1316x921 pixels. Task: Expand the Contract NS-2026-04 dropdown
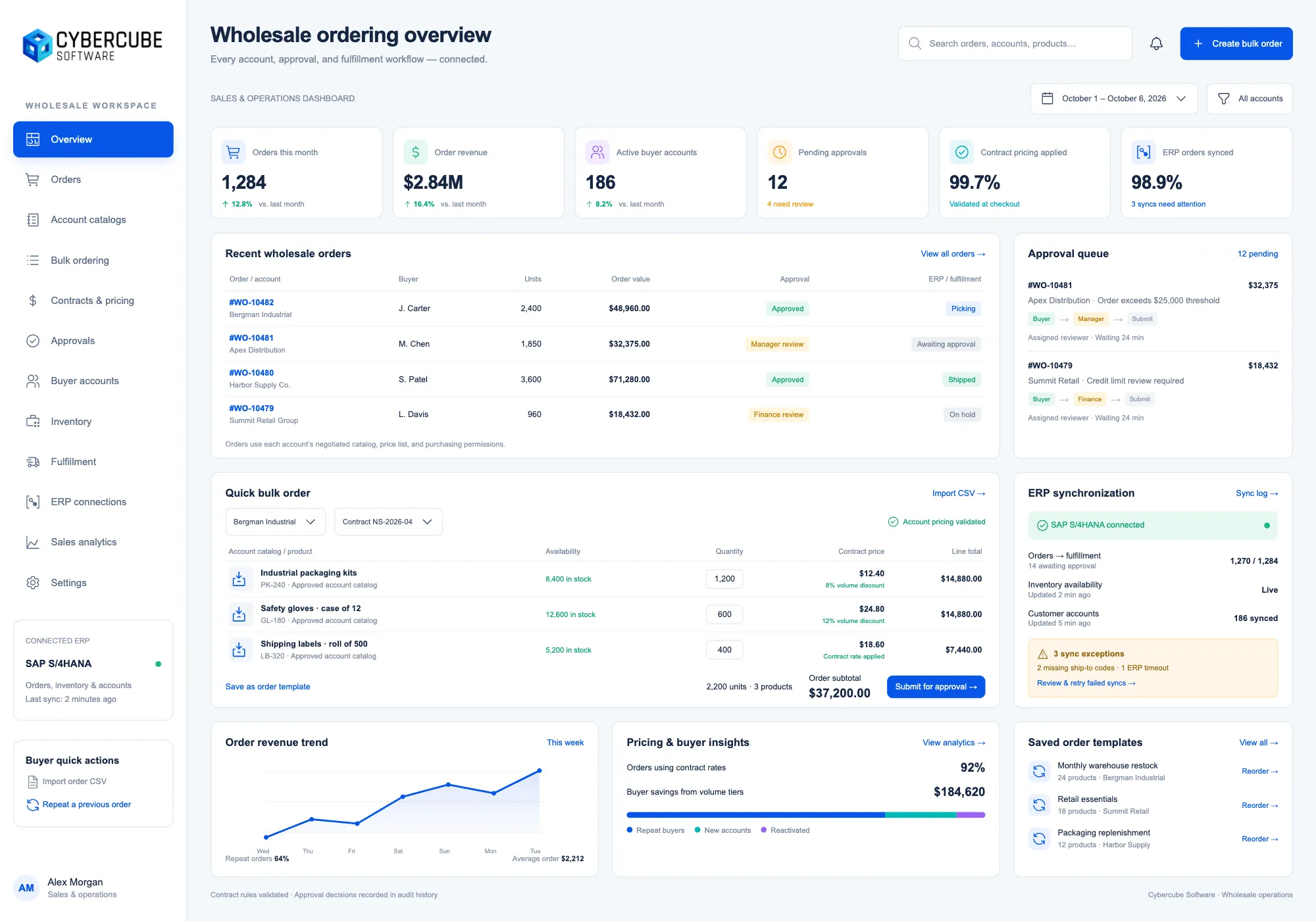coord(388,522)
